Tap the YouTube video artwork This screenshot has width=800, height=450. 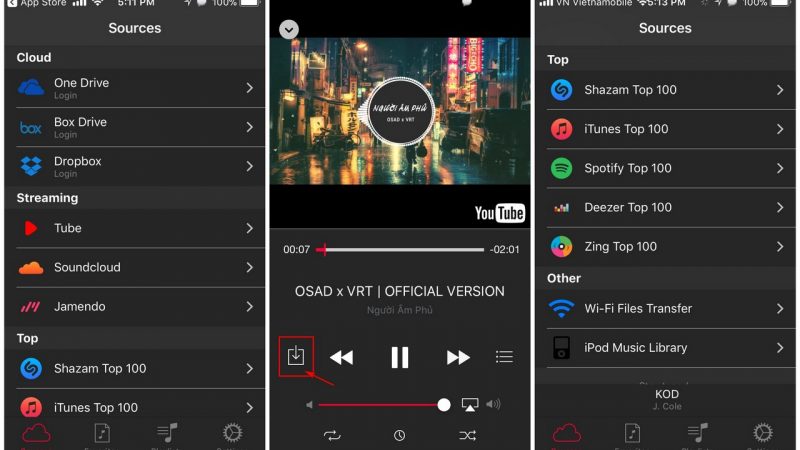coord(400,111)
